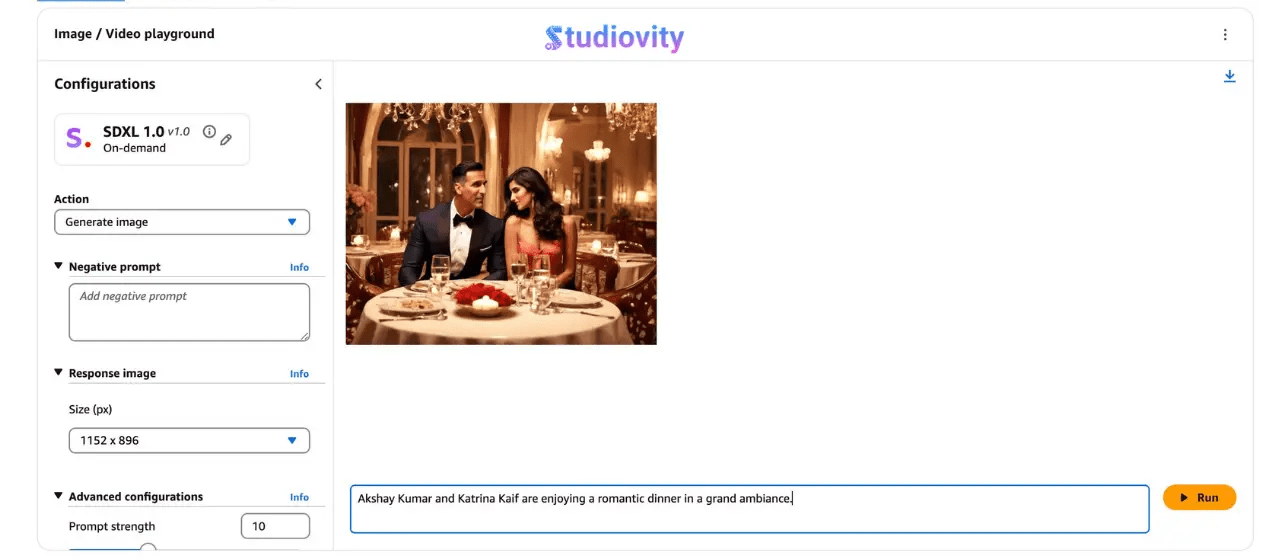Open Info link for Negative prompt

(x=299, y=267)
